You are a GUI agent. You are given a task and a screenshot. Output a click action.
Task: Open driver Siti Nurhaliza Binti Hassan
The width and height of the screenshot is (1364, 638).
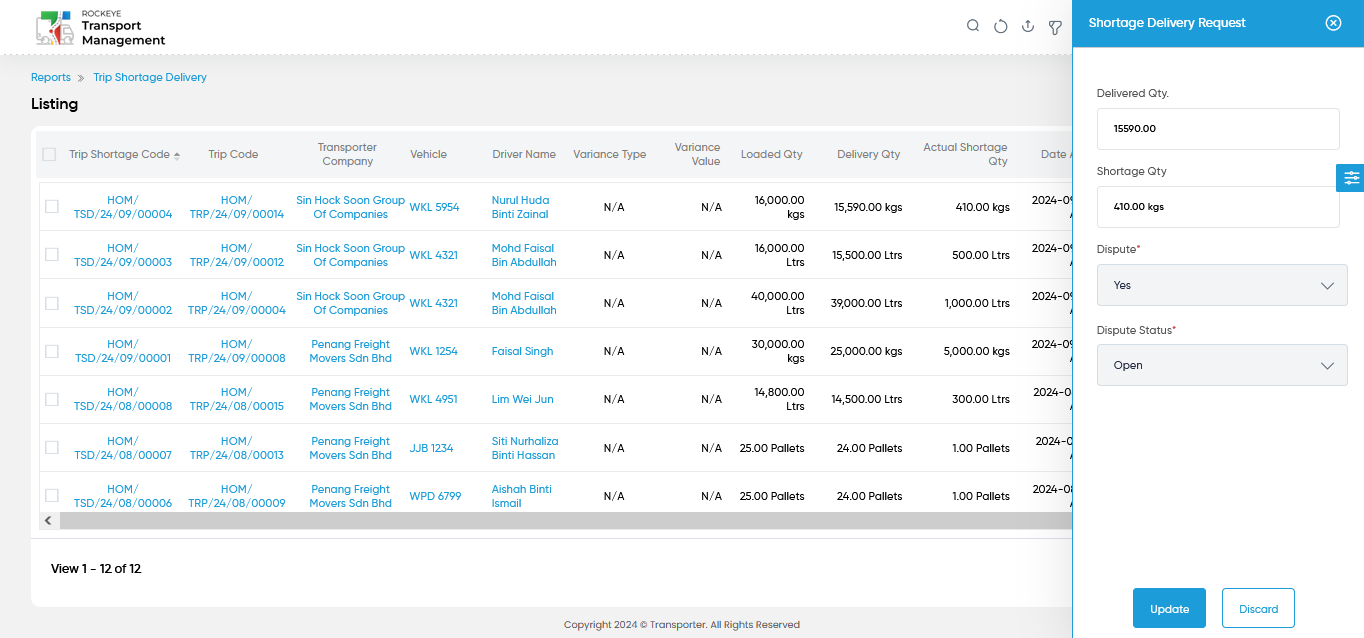(525, 448)
